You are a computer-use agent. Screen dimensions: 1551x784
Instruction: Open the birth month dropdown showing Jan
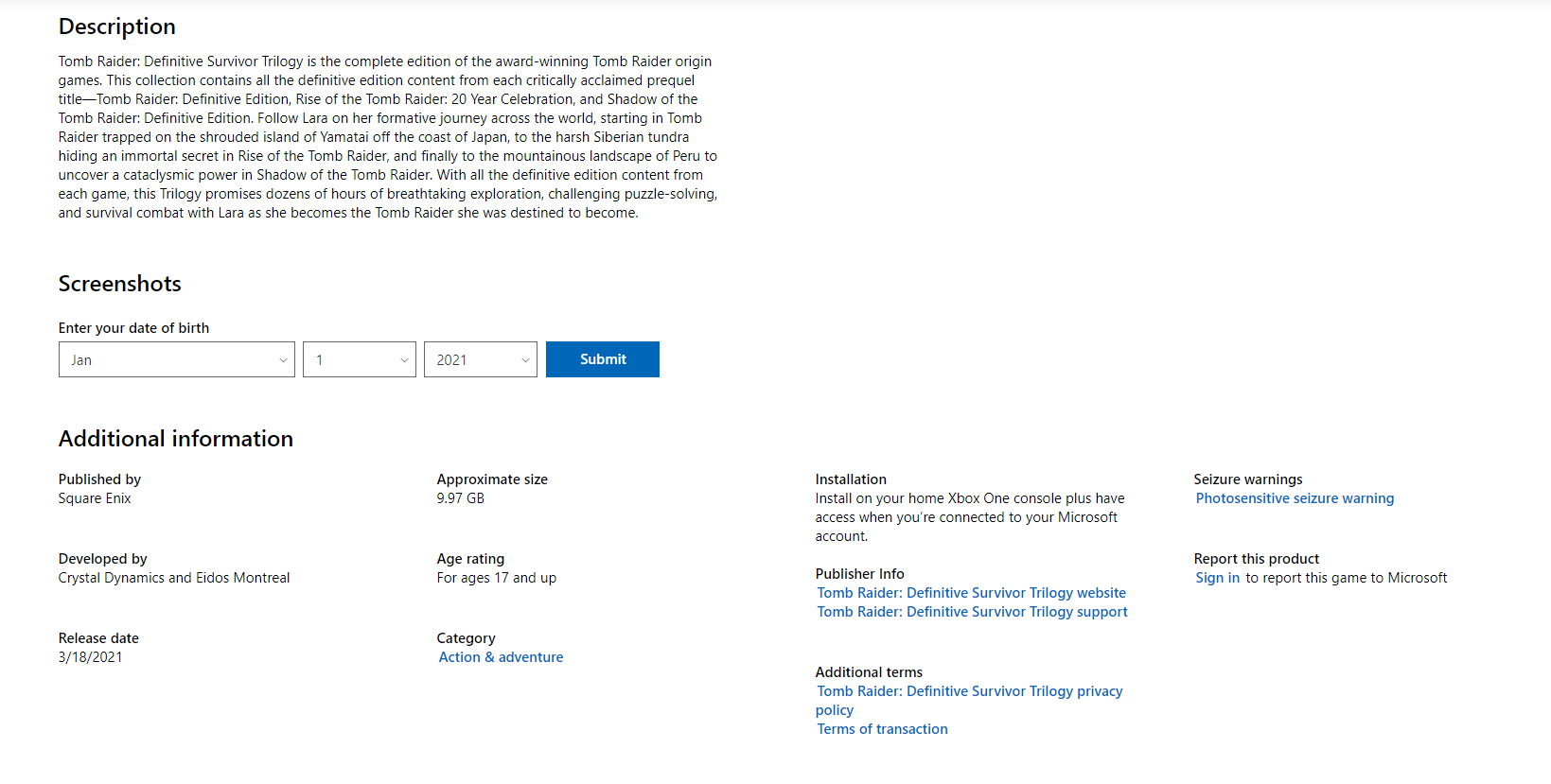coord(177,359)
